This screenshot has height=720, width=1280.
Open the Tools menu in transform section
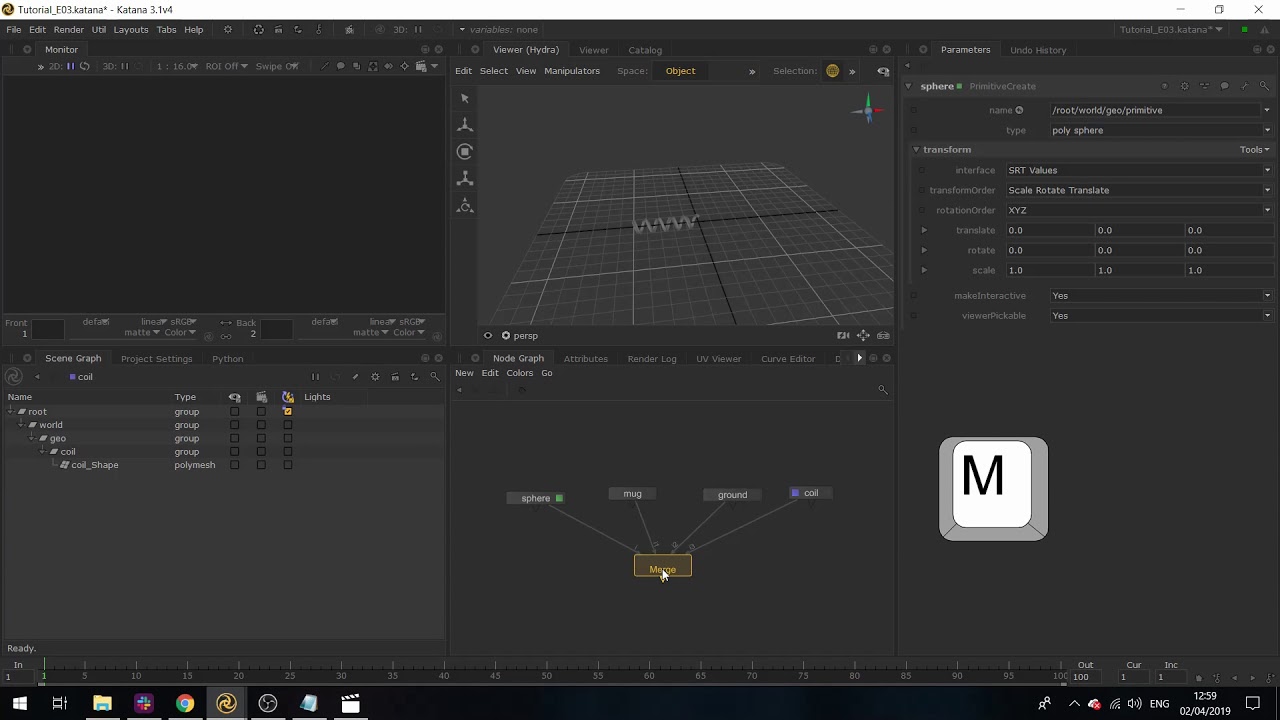click(x=1255, y=150)
